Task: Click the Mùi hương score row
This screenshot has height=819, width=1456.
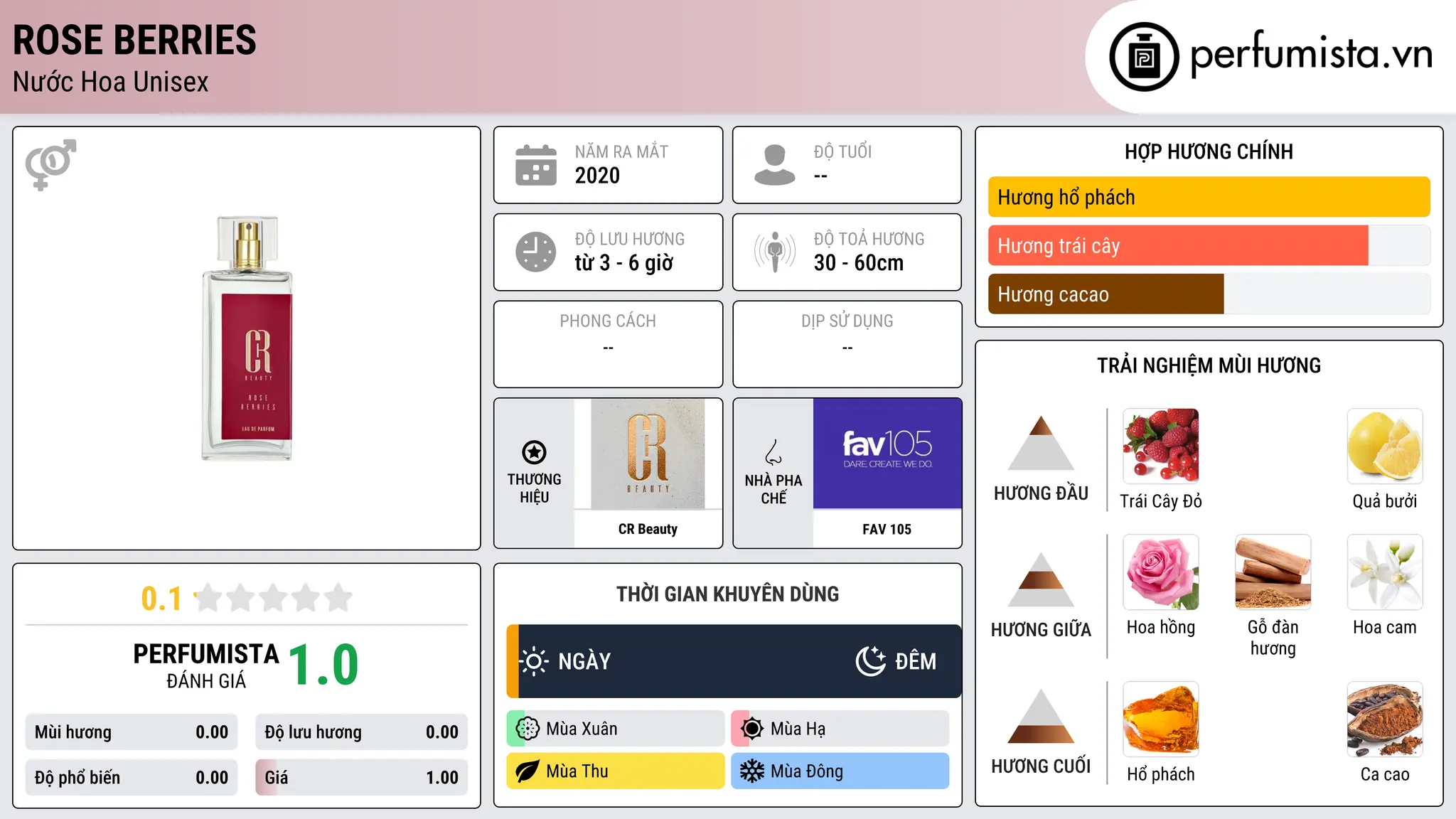Action: [x=132, y=732]
